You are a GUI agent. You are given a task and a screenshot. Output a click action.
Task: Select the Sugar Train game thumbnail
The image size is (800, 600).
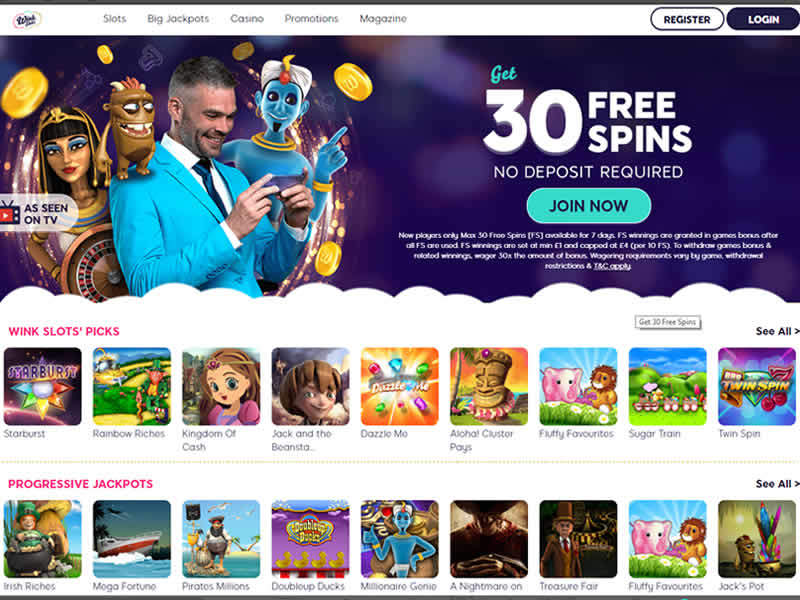click(x=667, y=386)
